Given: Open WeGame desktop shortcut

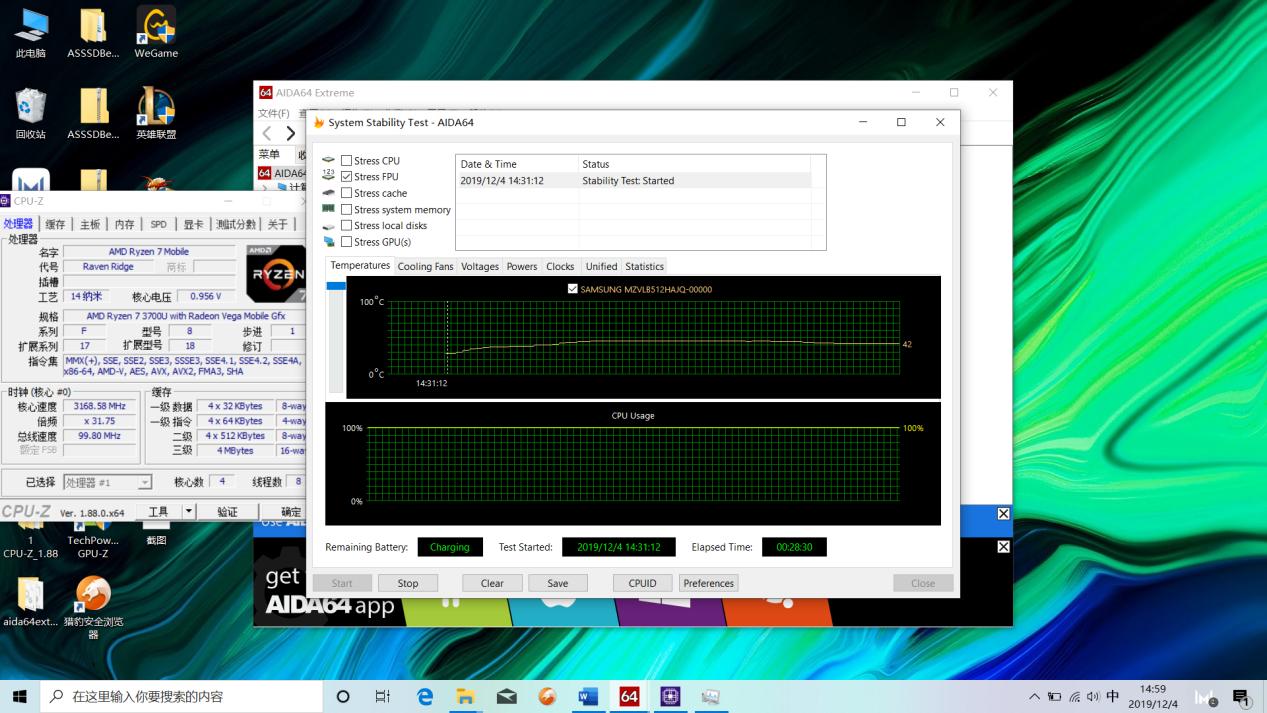Looking at the screenshot, I should tap(155, 31).
